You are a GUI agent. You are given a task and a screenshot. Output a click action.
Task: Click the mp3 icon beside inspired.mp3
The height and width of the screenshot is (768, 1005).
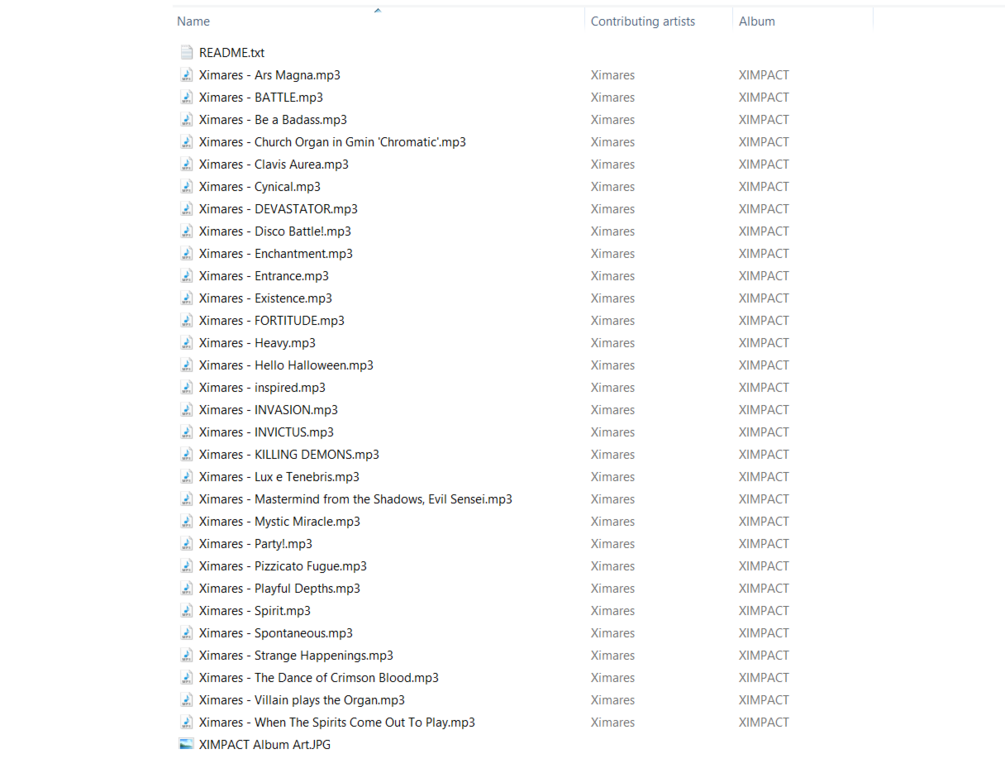click(x=187, y=387)
